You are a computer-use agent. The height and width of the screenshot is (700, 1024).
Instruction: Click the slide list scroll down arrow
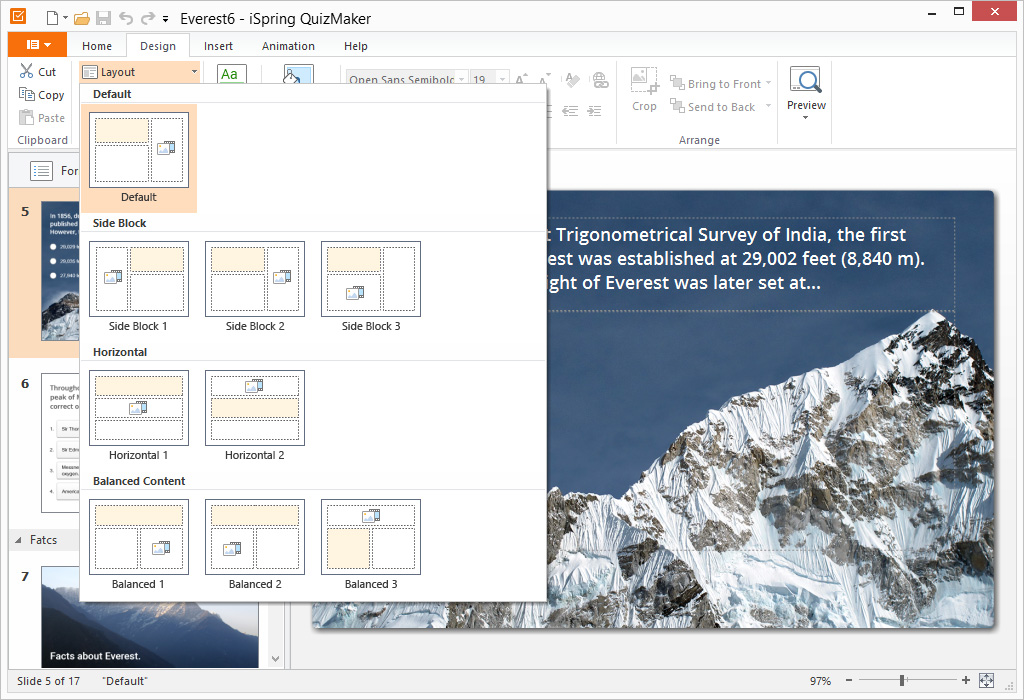click(x=276, y=659)
